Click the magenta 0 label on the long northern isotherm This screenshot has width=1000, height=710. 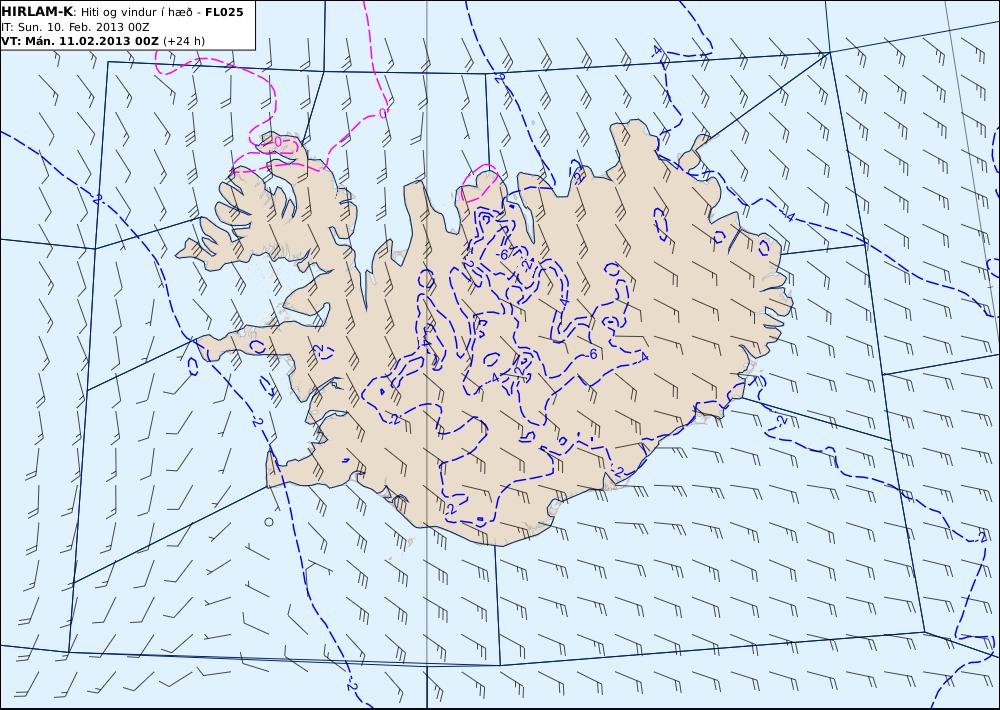tap(382, 113)
